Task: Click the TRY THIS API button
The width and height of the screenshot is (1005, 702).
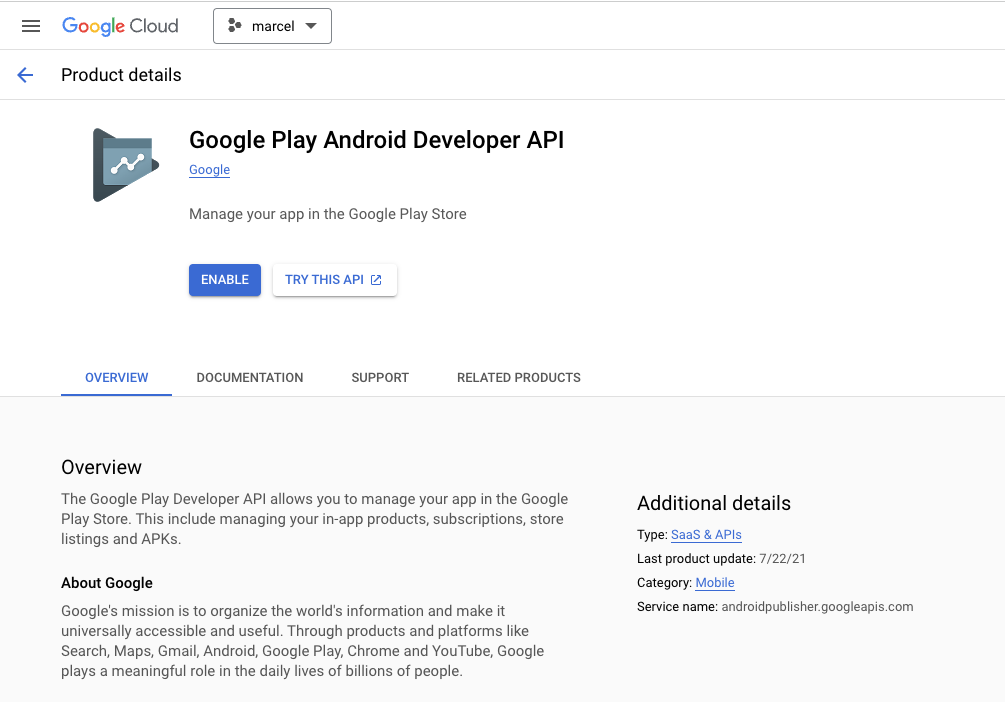Action: pyautogui.click(x=335, y=280)
